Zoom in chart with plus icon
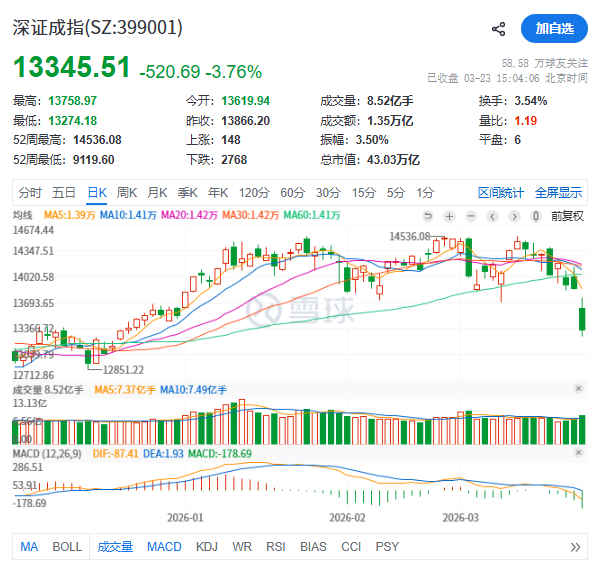This screenshot has width=605, height=569. (449, 216)
